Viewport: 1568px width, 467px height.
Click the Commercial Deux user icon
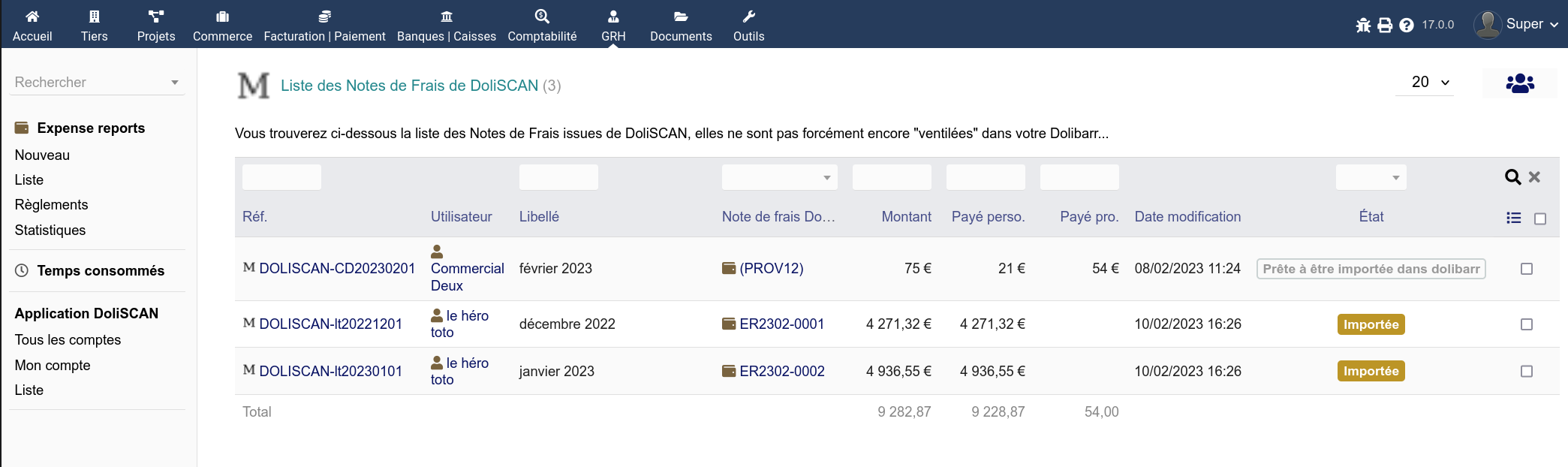tap(437, 252)
